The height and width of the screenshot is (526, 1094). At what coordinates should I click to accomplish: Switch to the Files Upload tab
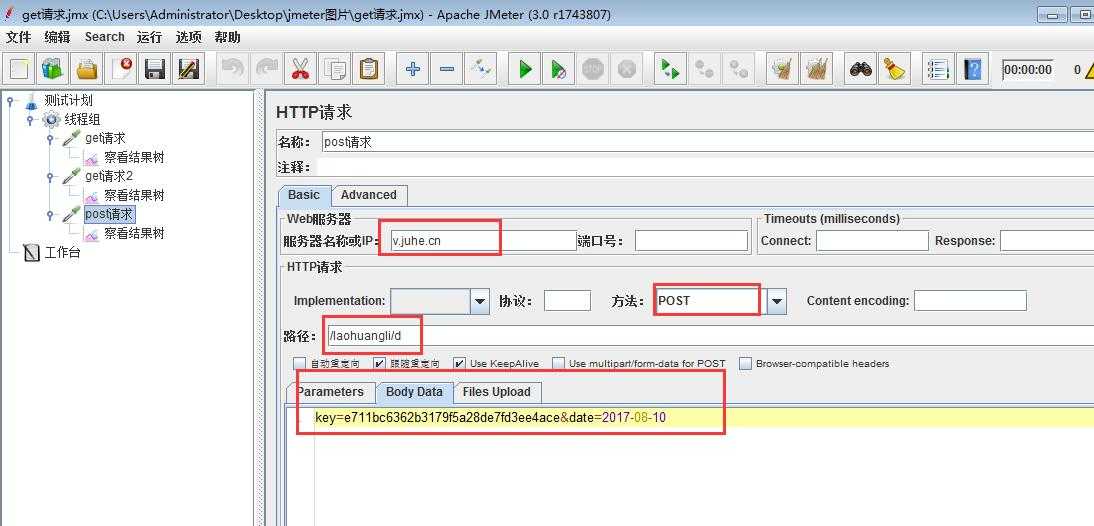coord(497,392)
